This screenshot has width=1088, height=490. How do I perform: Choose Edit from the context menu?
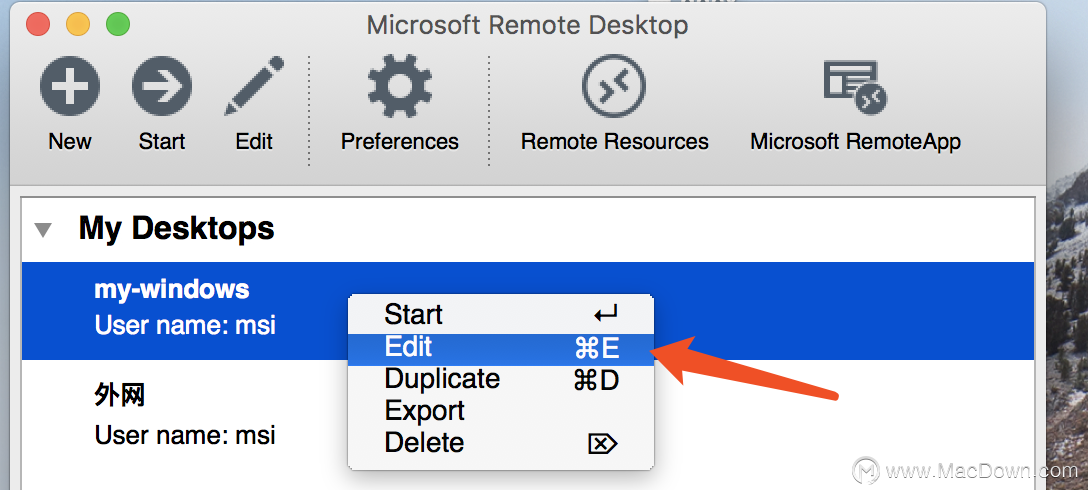(x=500, y=347)
